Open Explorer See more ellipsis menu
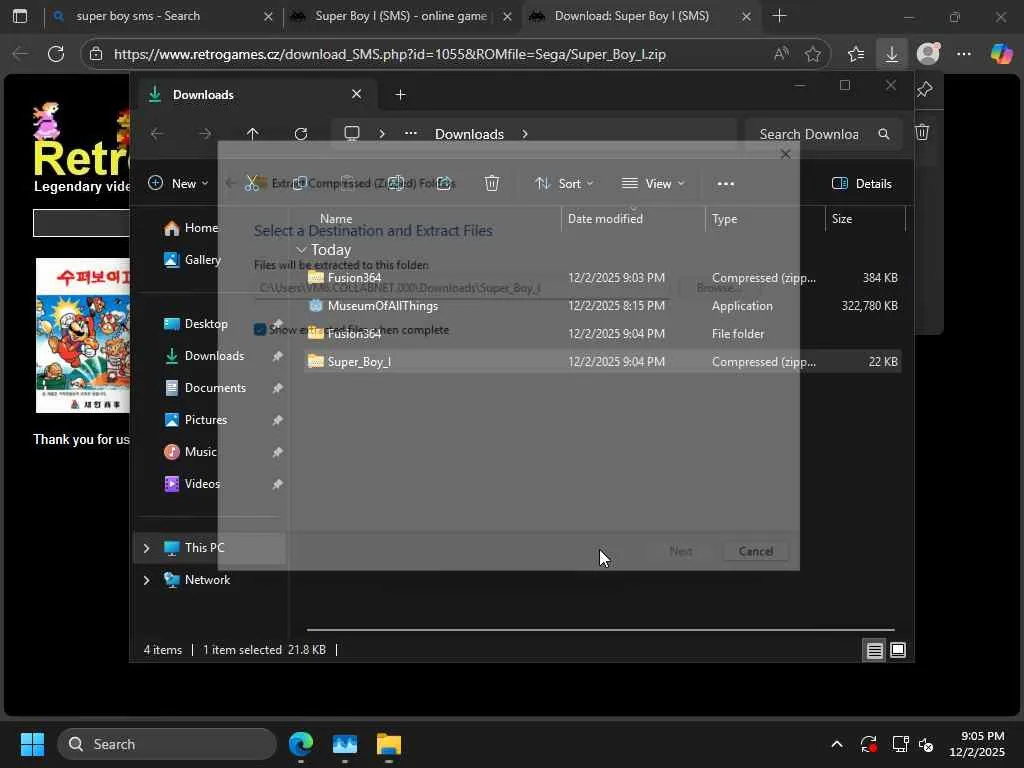Screen dimensions: 1024x768 point(726,184)
